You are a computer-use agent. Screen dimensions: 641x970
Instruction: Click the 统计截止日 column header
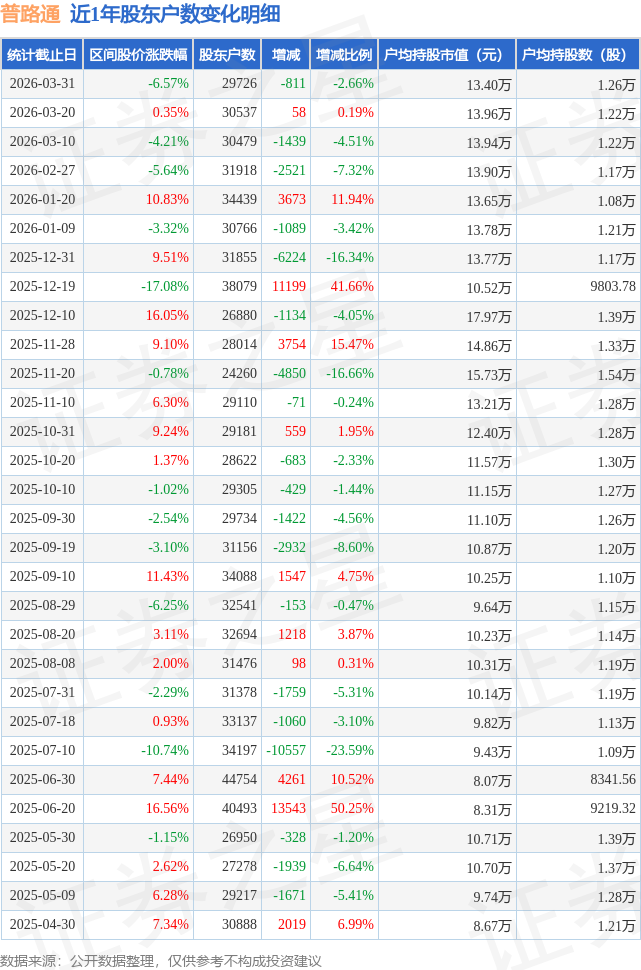pos(41,55)
